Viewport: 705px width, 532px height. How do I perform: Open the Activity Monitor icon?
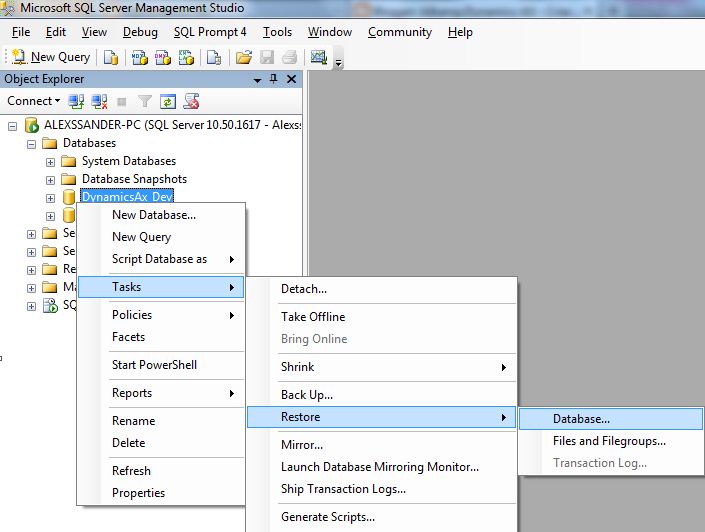tap(318, 58)
